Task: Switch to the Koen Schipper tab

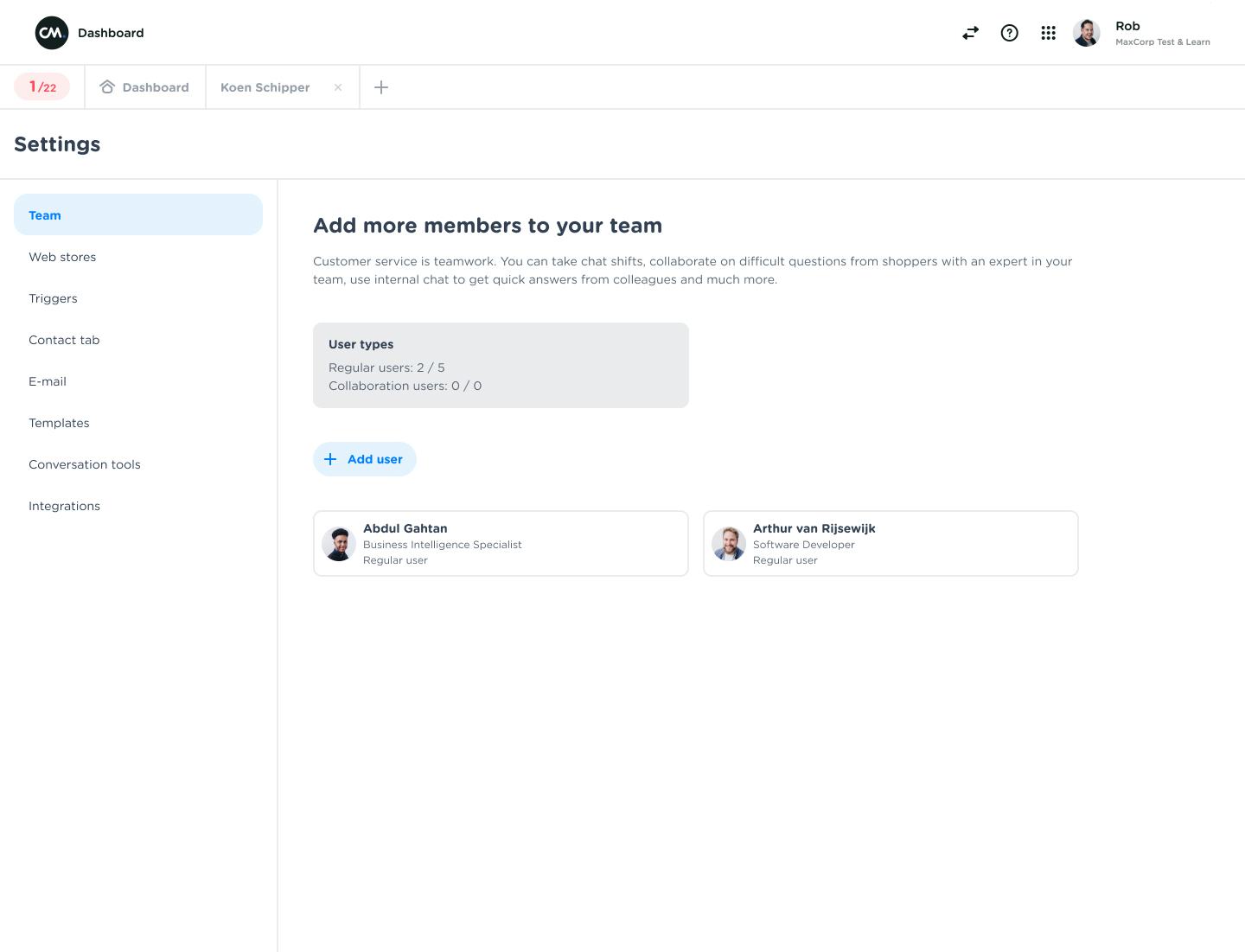Action: pyautogui.click(x=265, y=87)
